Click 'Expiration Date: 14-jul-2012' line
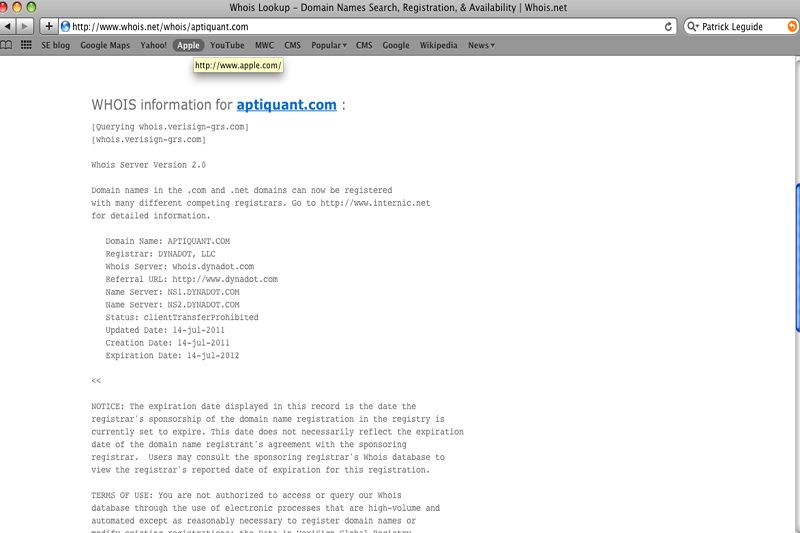 coord(172,356)
